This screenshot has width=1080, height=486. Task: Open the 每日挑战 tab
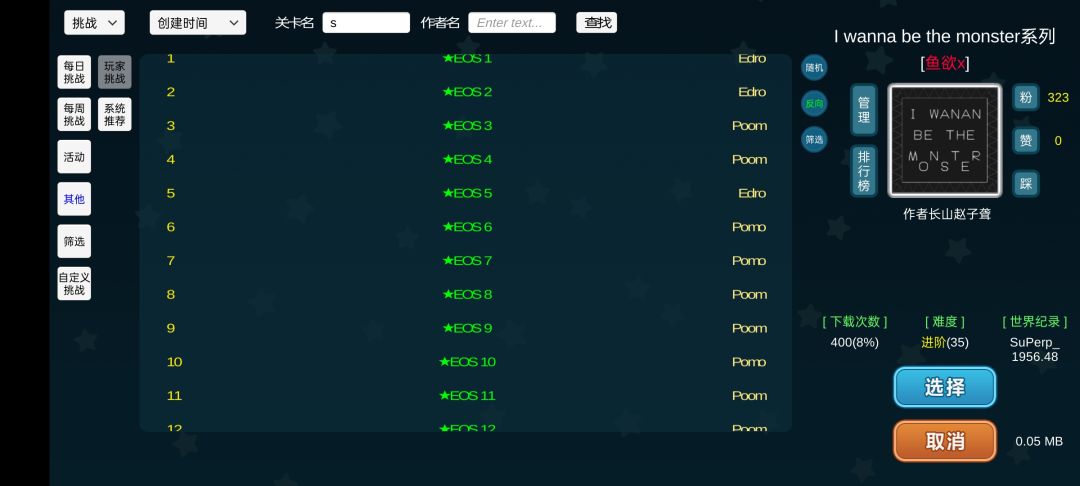coord(74,72)
